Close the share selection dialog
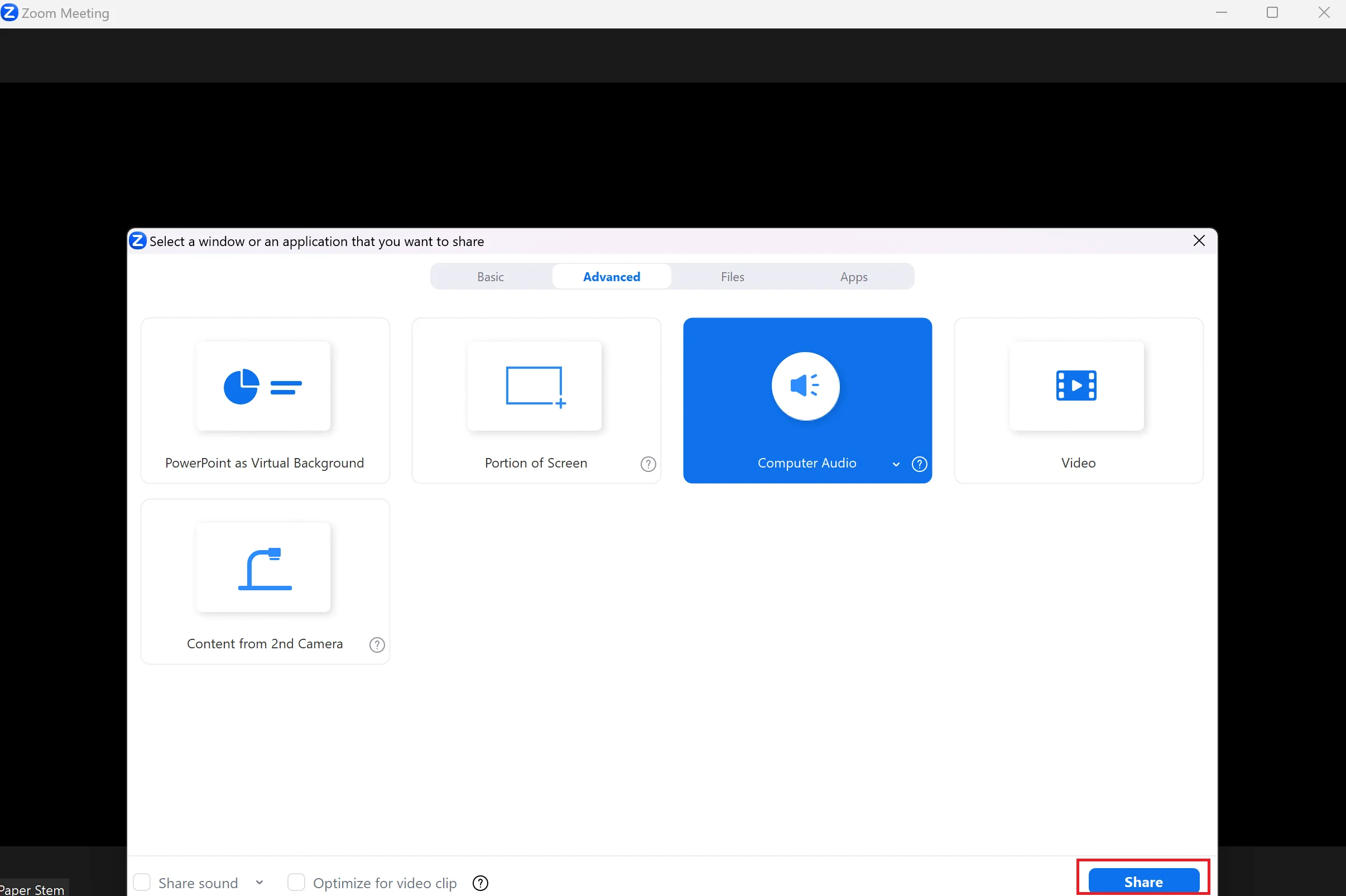Viewport: 1346px width, 896px height. 1199,240
